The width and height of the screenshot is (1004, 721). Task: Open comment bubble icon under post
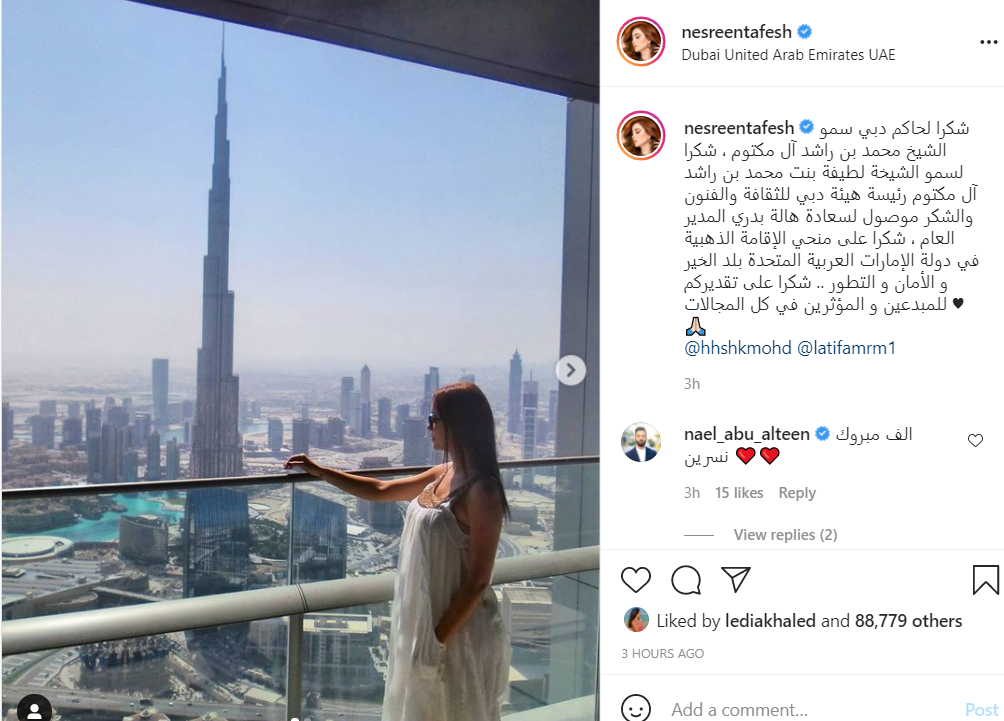click(686, 580)
